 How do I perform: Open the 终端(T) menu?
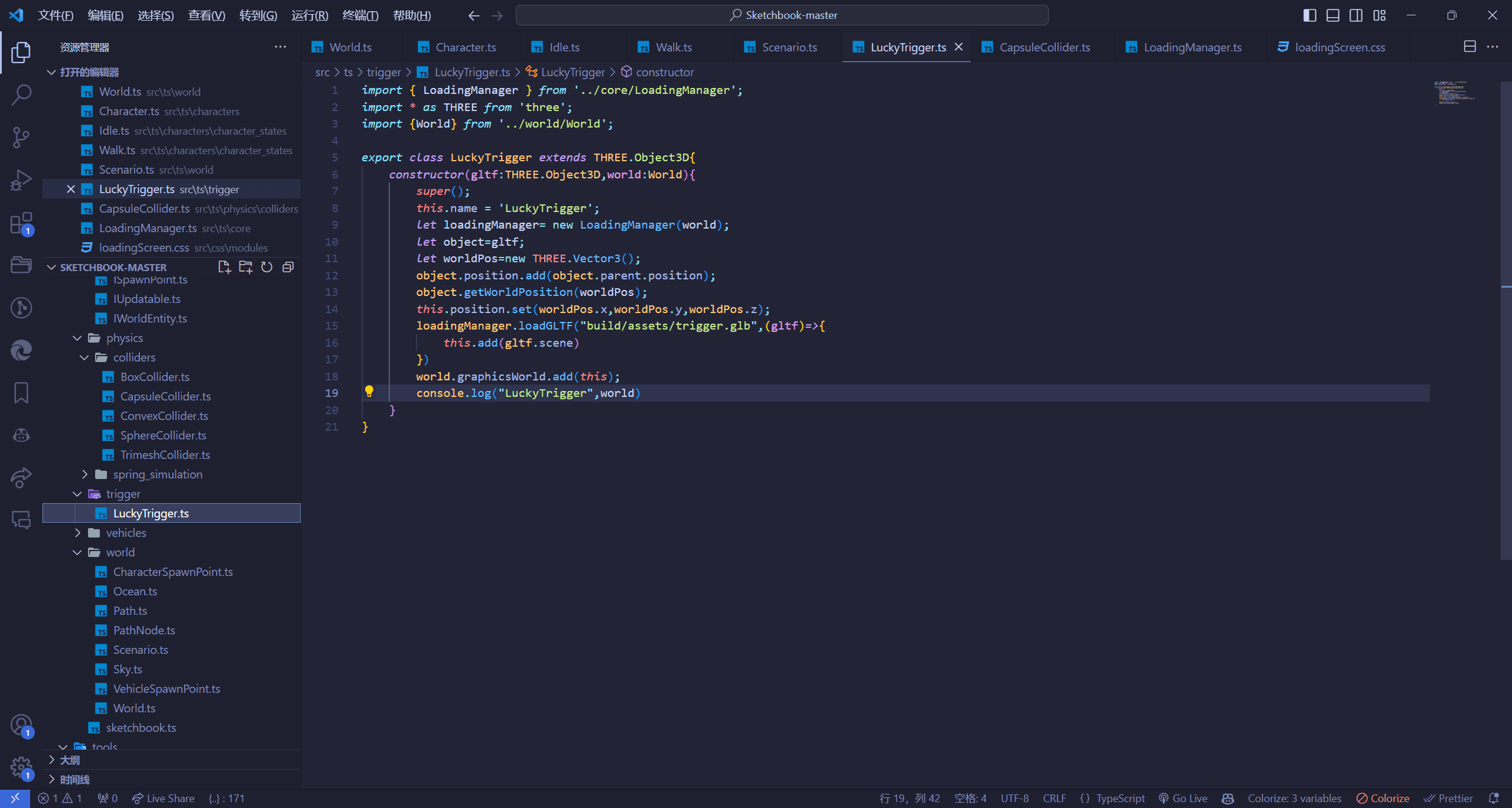[360, 15]
